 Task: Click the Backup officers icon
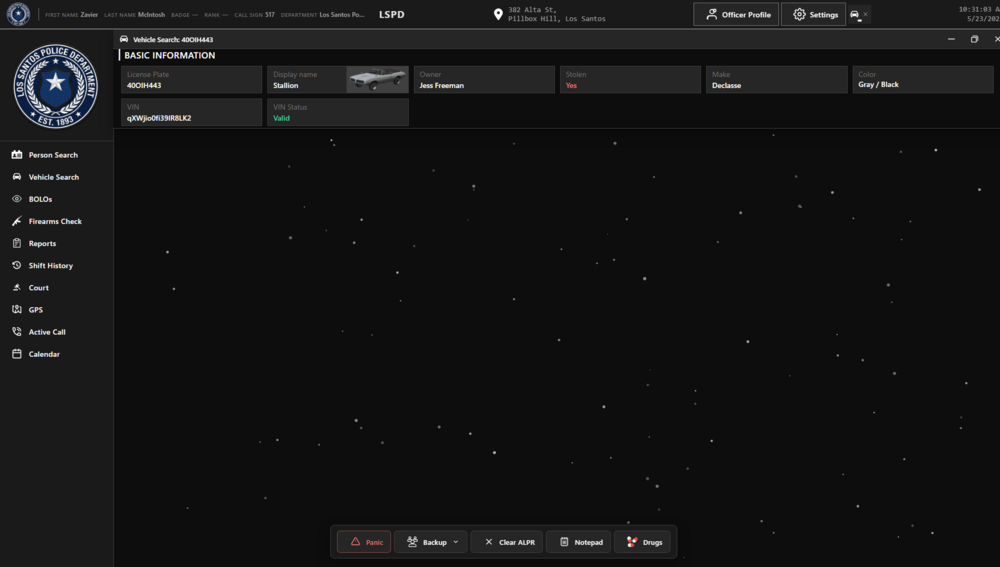(412, 542)
